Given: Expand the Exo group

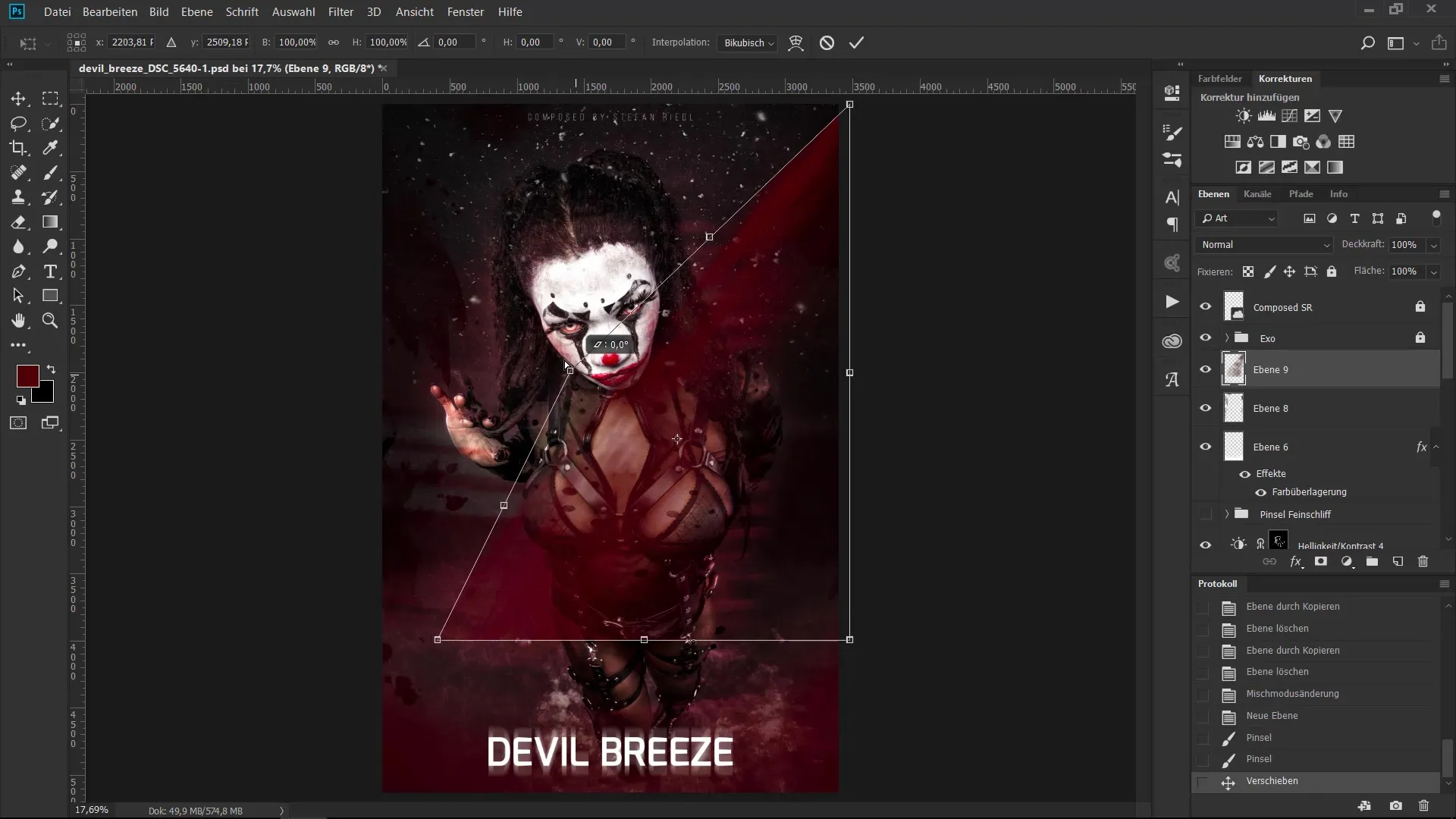Looking at the screenshot, I should click(x=1227, y=338).
